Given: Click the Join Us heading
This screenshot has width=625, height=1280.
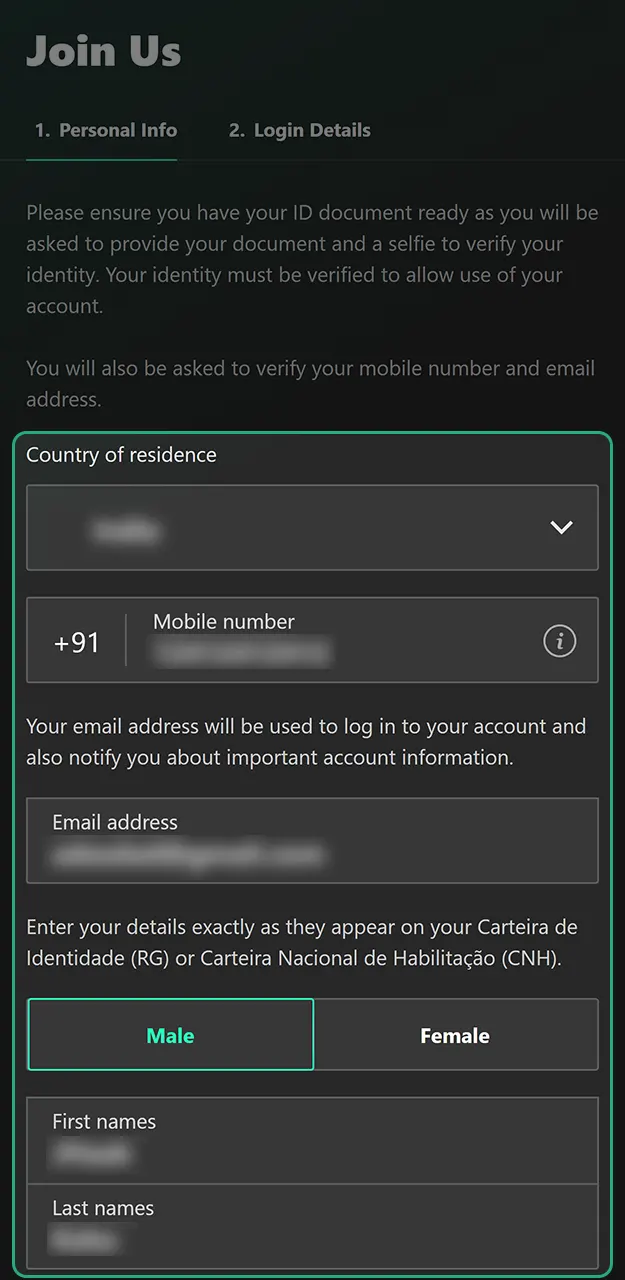Looking at the screenshot, I should 103,50.
